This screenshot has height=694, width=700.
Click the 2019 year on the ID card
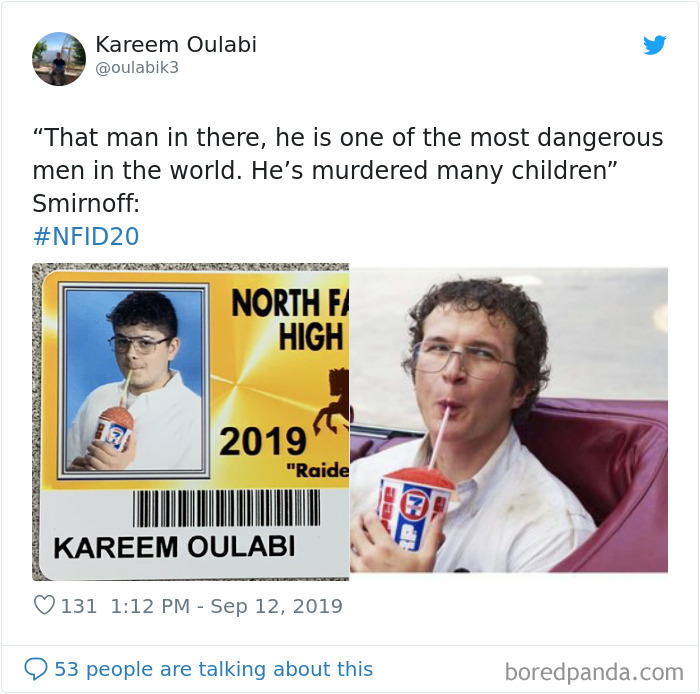[262, 441]
